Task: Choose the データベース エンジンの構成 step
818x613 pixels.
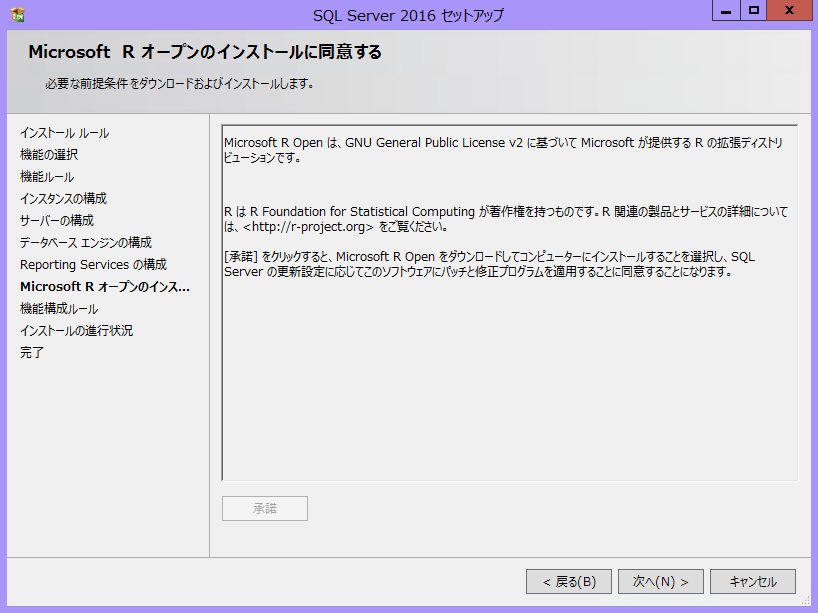Action: pos(86,243)
